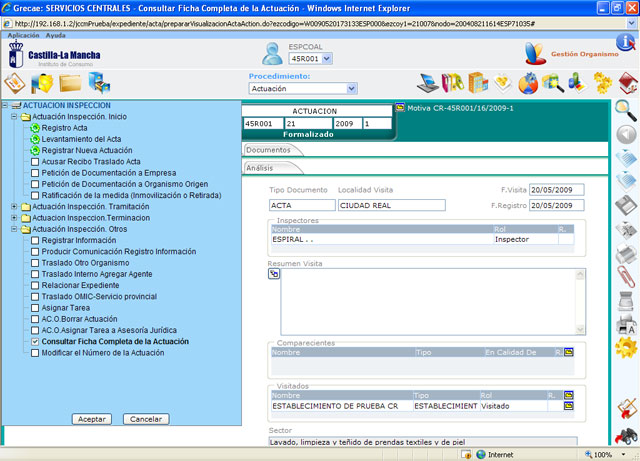The width and height of the screenshot is (640, 461).
Task: Click the grey back arrow in sidebar
Action: tap(626, 135)
